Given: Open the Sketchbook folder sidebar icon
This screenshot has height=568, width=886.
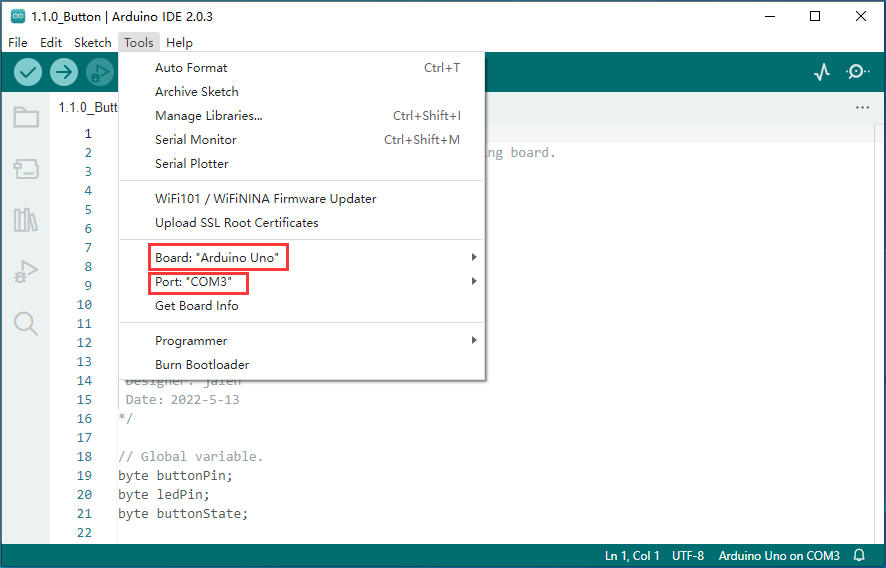Looking at the screenshot, I should click(26, 117).
